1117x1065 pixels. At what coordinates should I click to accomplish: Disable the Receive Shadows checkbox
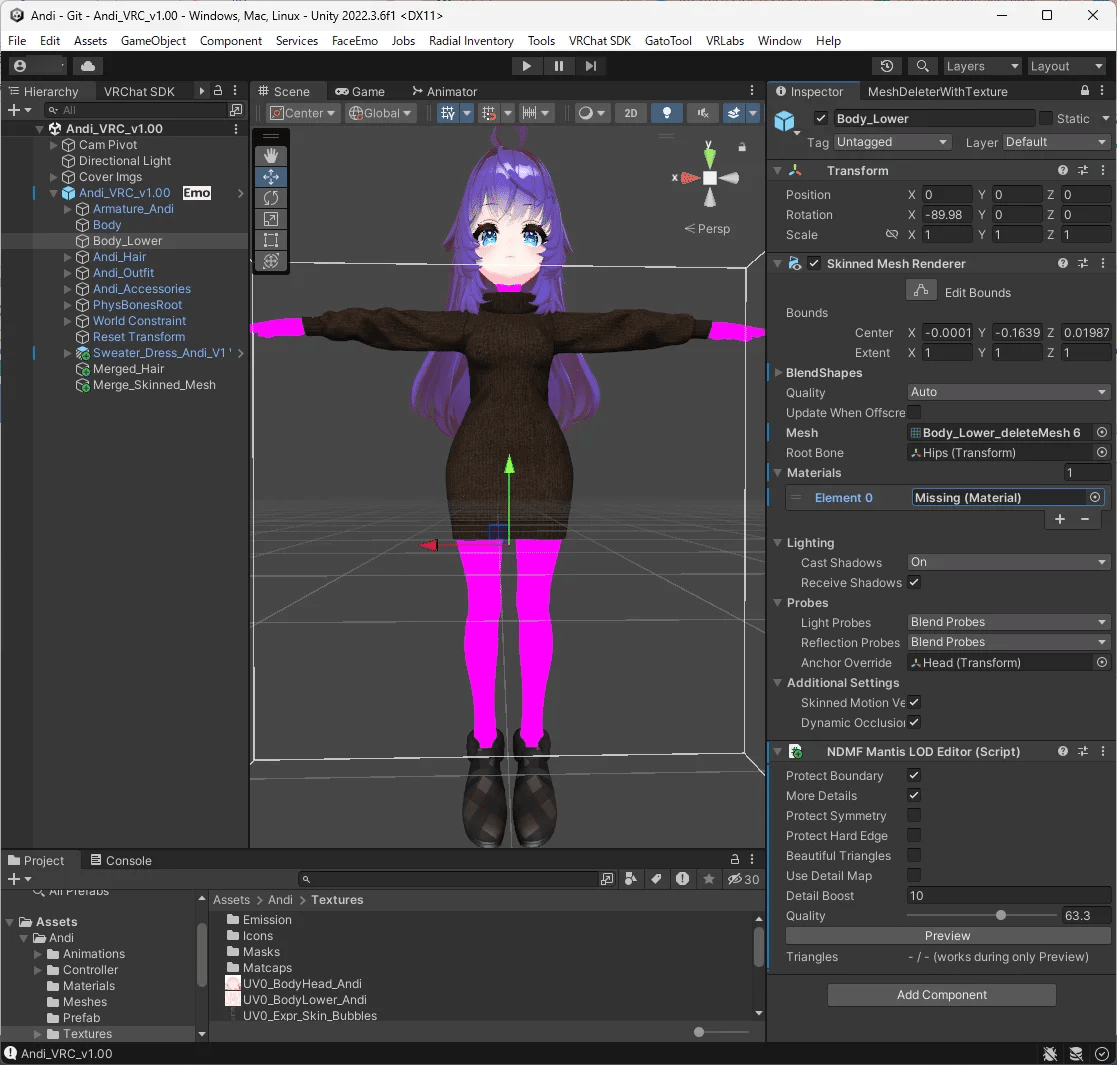(913, 582)
